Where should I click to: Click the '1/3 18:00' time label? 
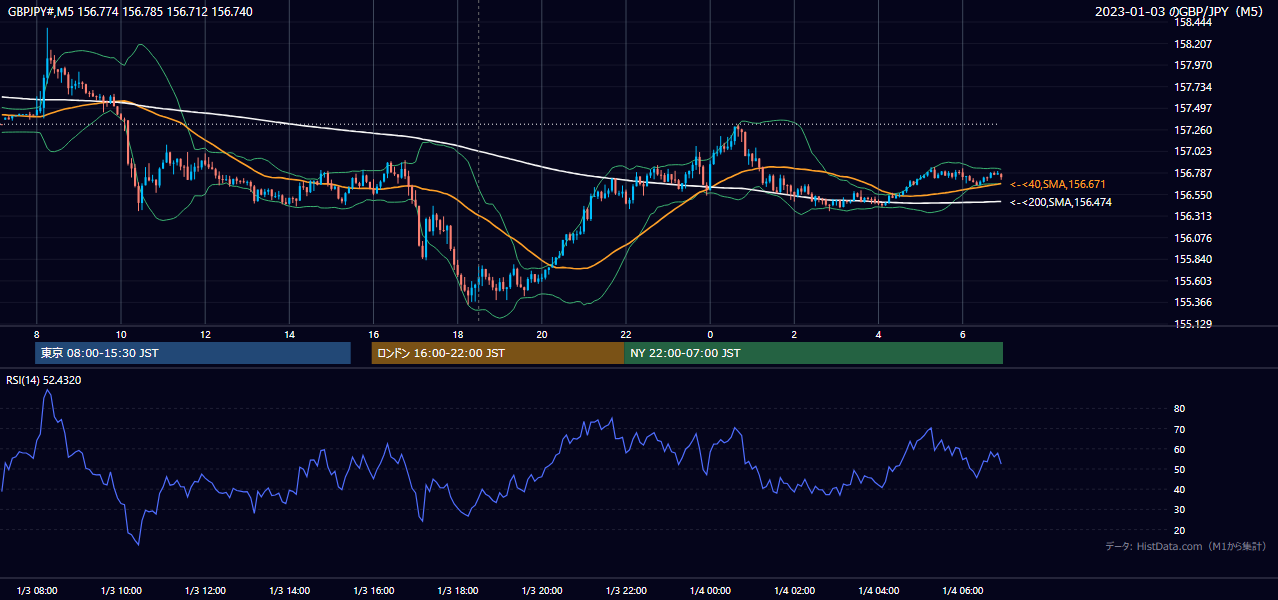pos(457,590)
